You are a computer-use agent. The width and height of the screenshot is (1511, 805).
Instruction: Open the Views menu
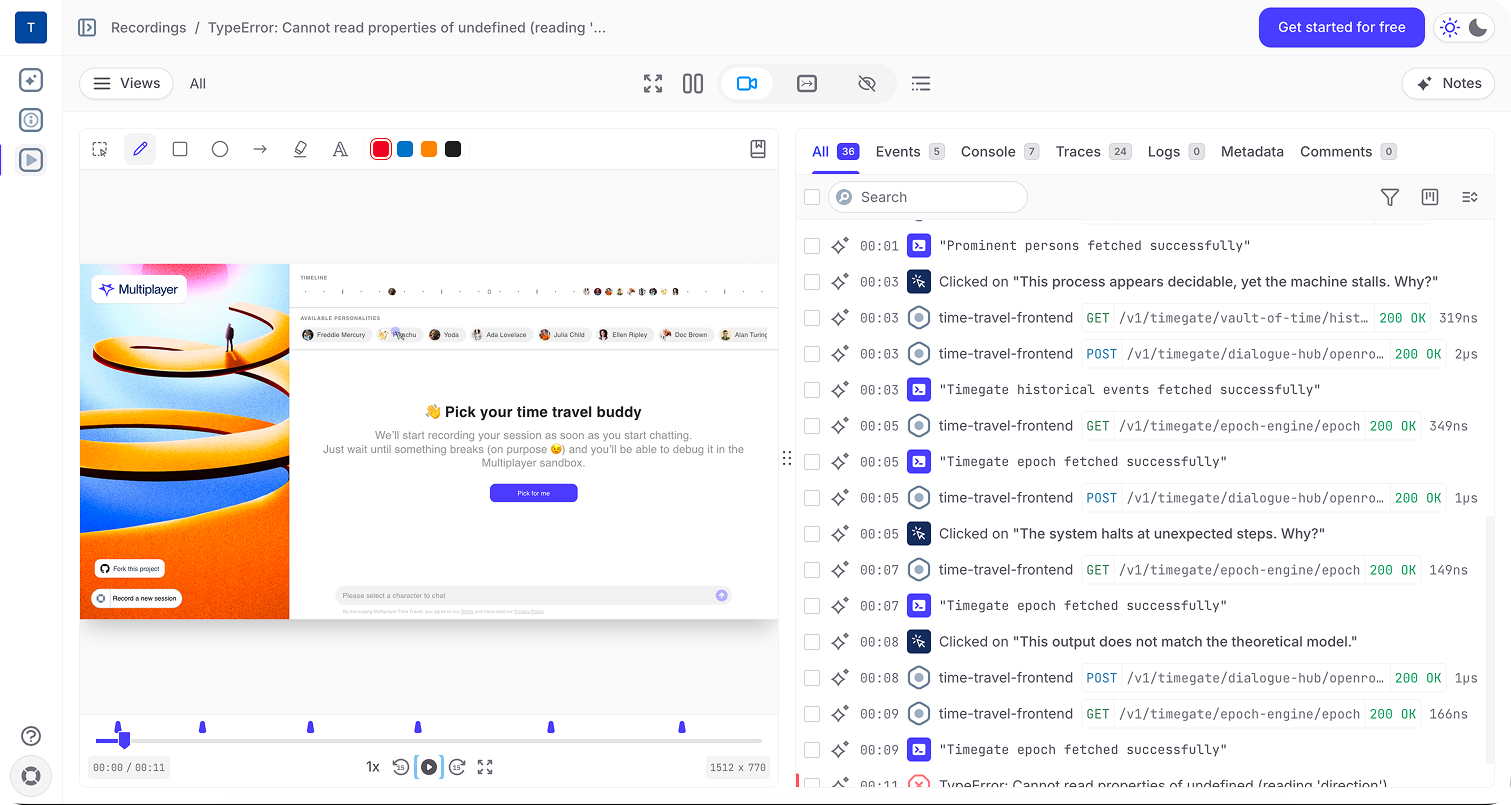126,84
